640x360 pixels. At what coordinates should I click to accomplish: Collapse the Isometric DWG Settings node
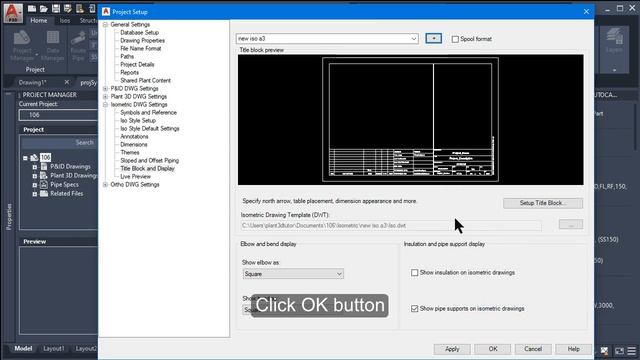[x=105, y=104]
